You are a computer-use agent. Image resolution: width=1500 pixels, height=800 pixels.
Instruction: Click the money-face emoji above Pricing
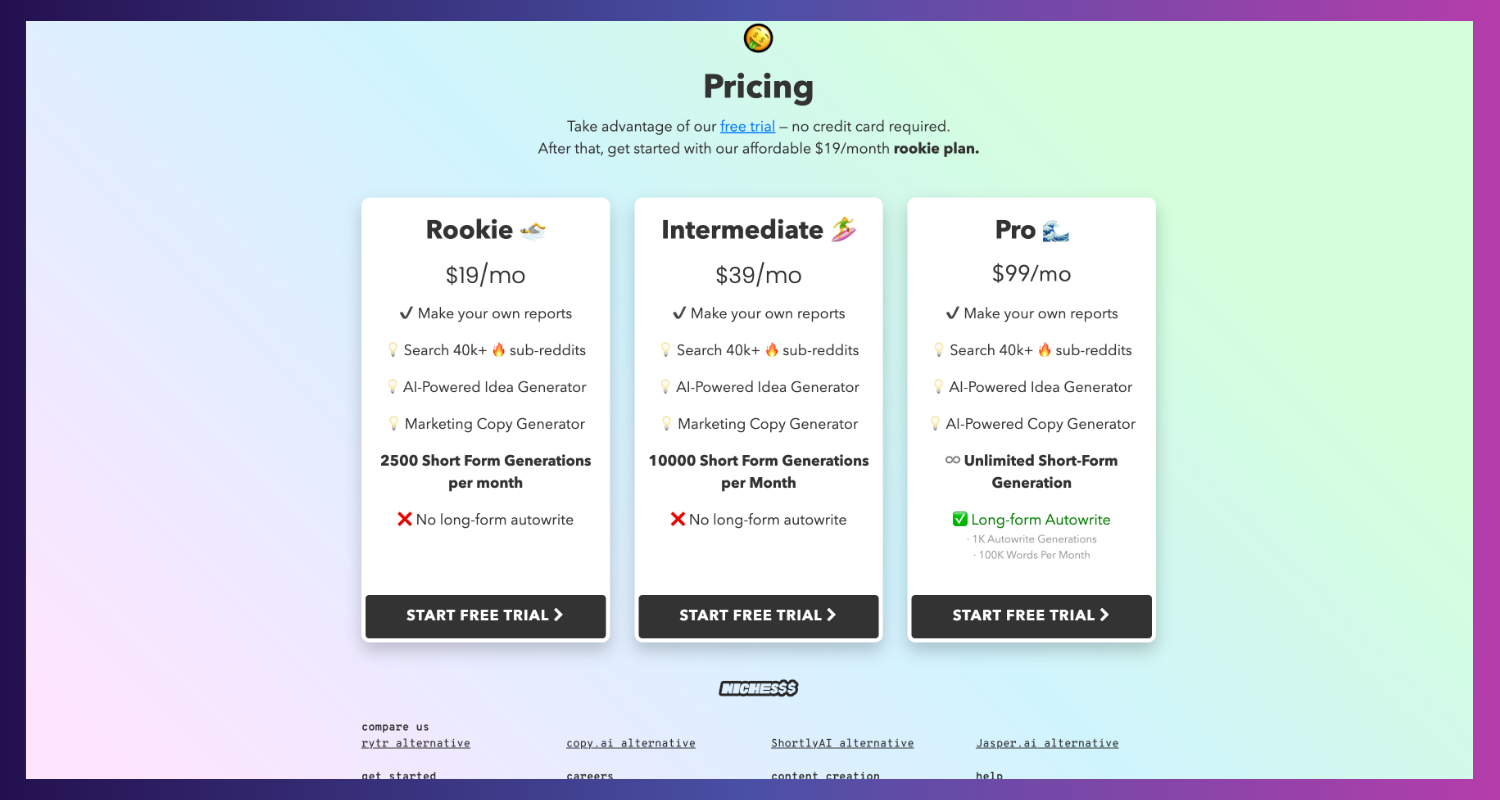758,38
